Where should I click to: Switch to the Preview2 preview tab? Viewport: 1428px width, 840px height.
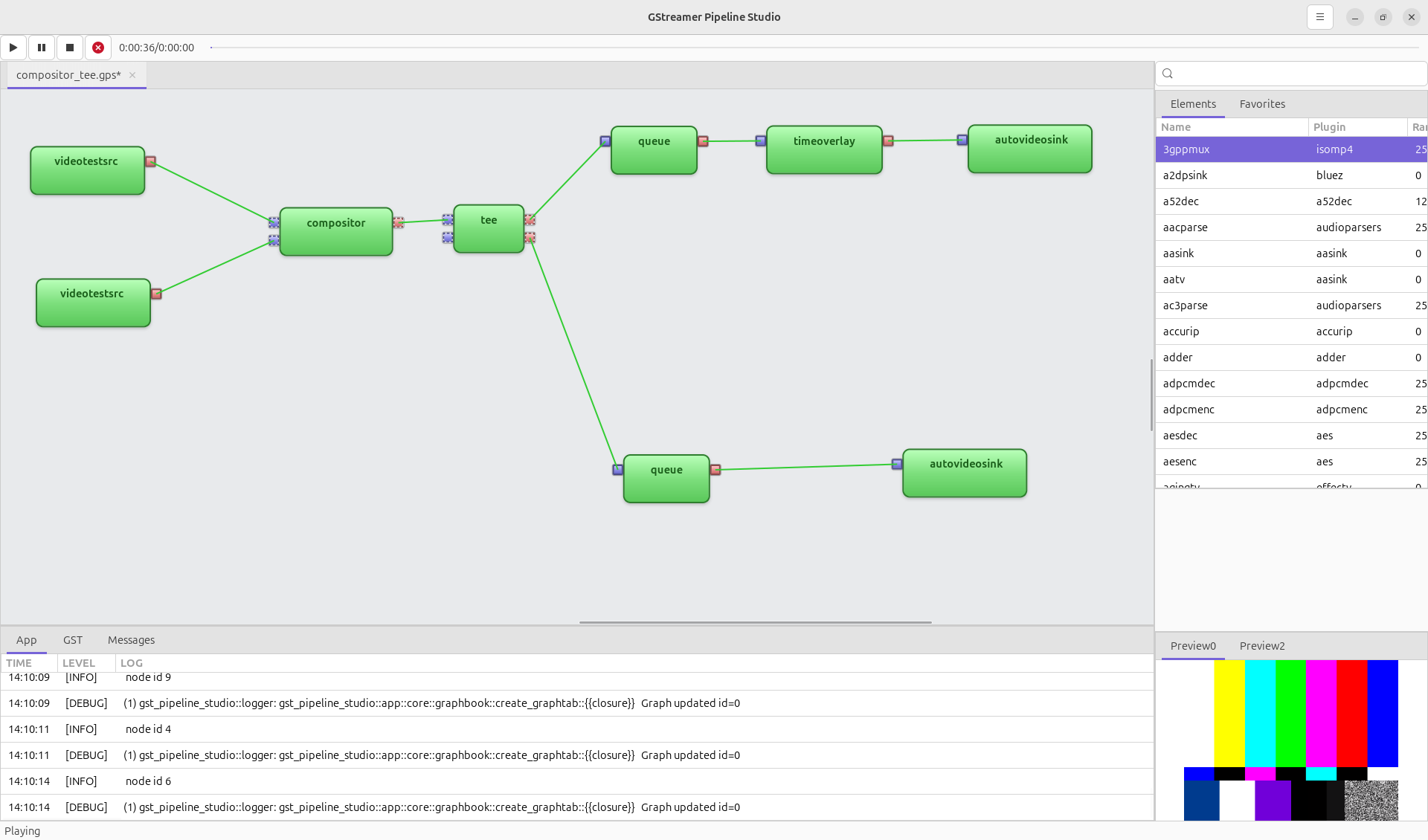pos(1261,645)
